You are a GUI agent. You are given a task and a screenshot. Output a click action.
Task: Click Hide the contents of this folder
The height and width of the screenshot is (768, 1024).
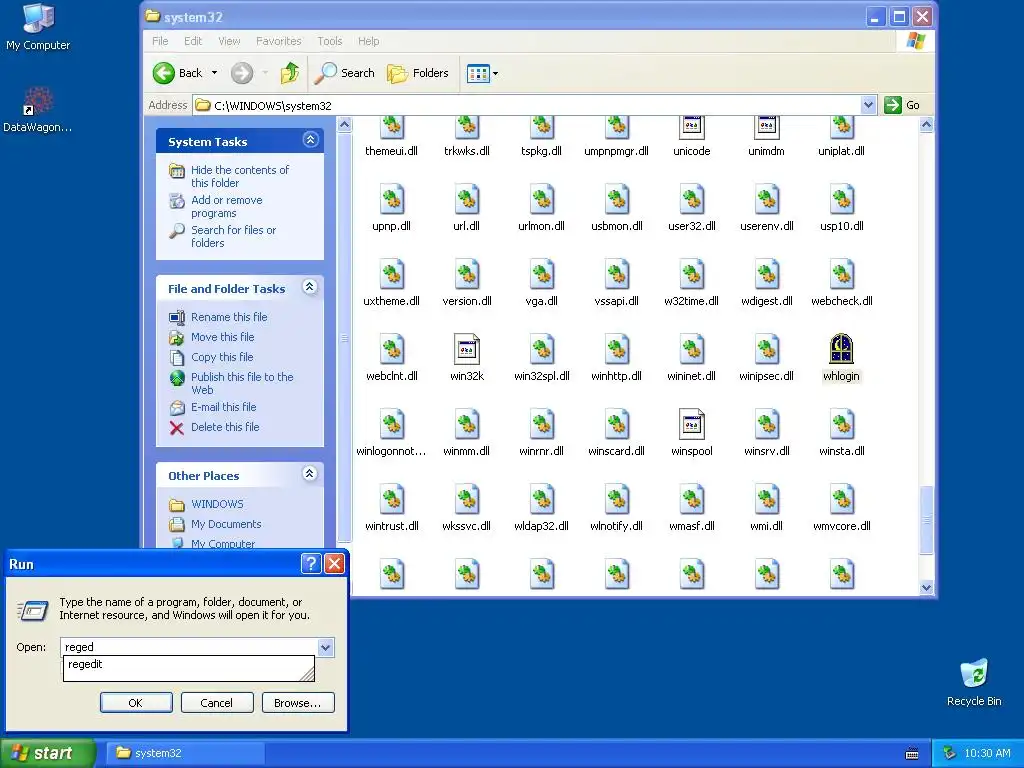239,176
